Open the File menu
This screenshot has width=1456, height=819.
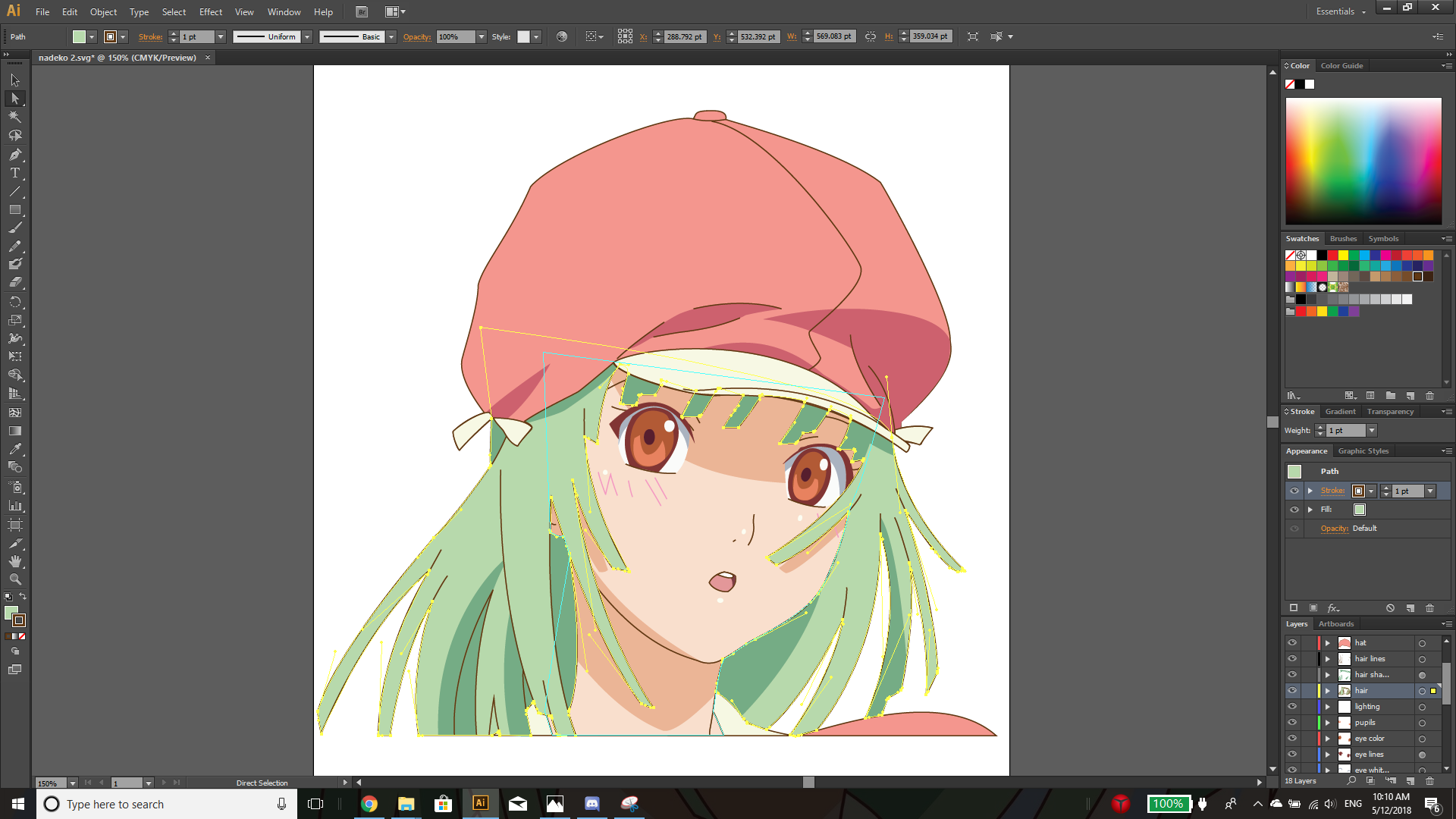click(x=42, y=12)
